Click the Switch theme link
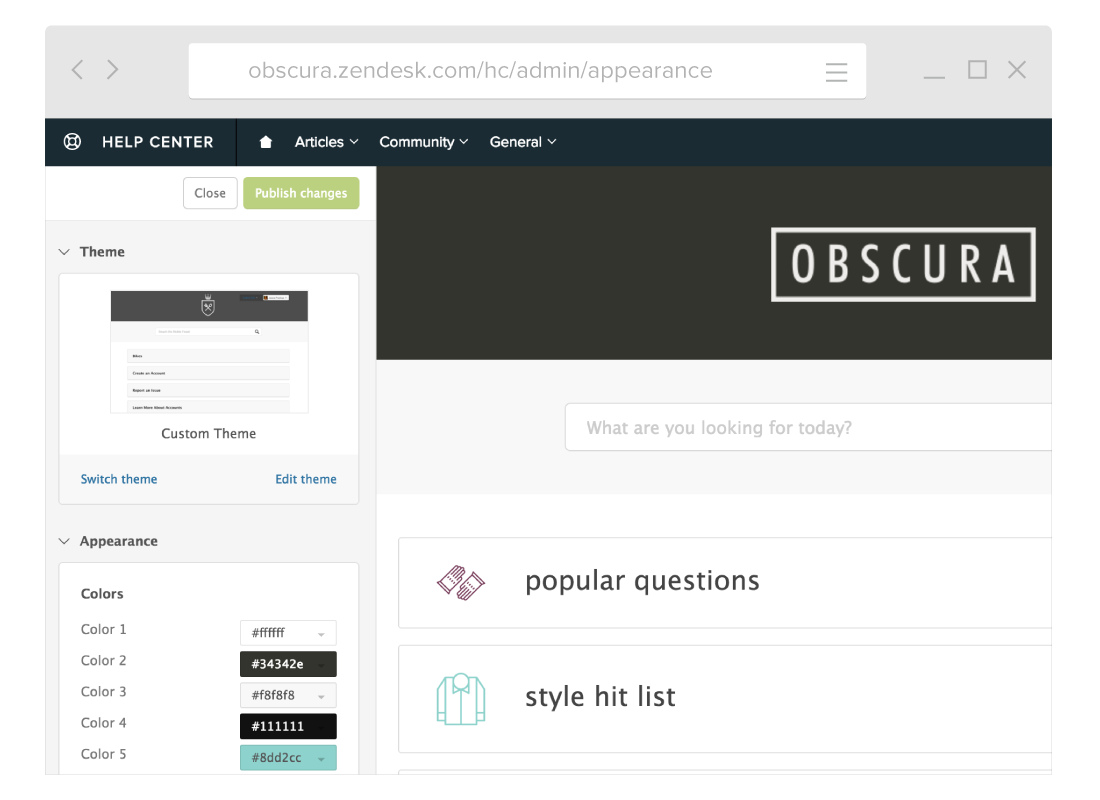This screenshot has height=800, width=1100. click(x=119, y=479)
